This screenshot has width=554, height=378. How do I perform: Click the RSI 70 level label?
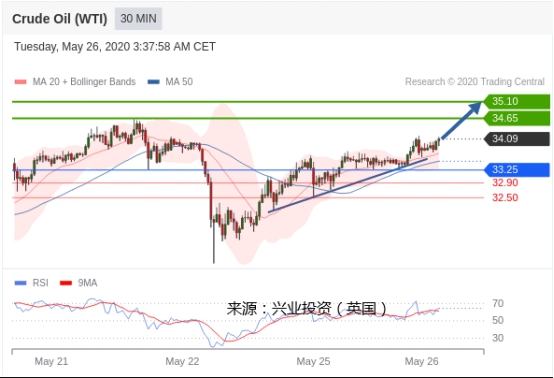click(x=498, y=303)
